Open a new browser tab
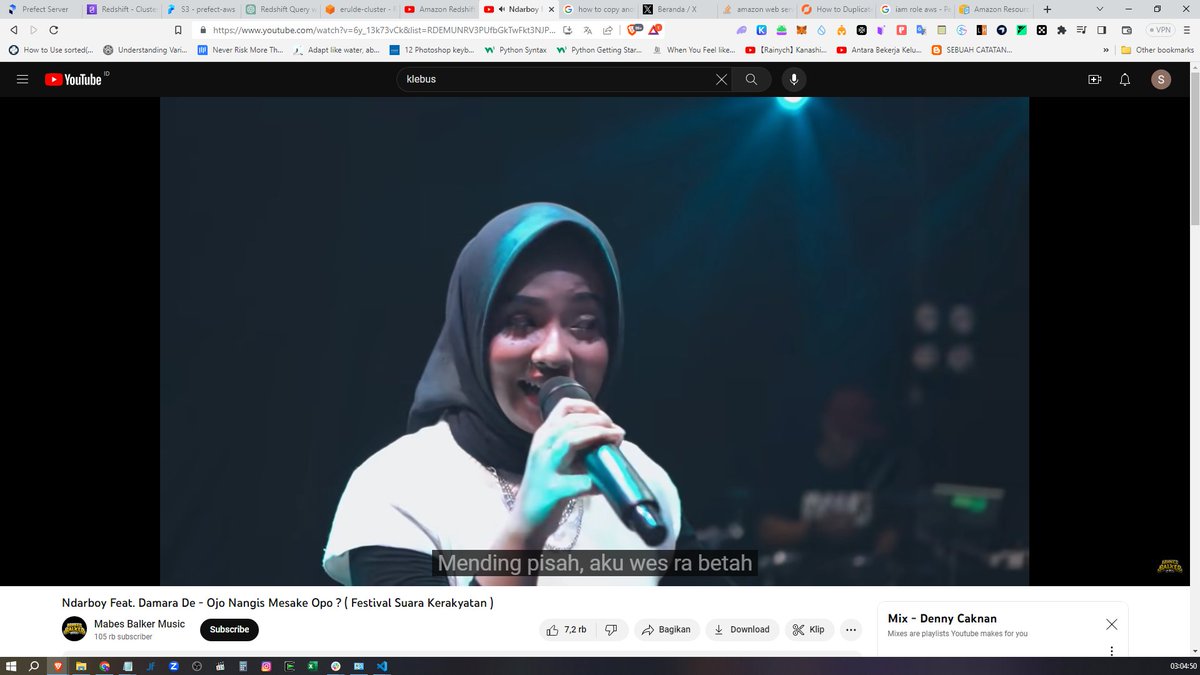Screen dimensions: 1200x675 pyautogui.click(x=1047, y=9)
